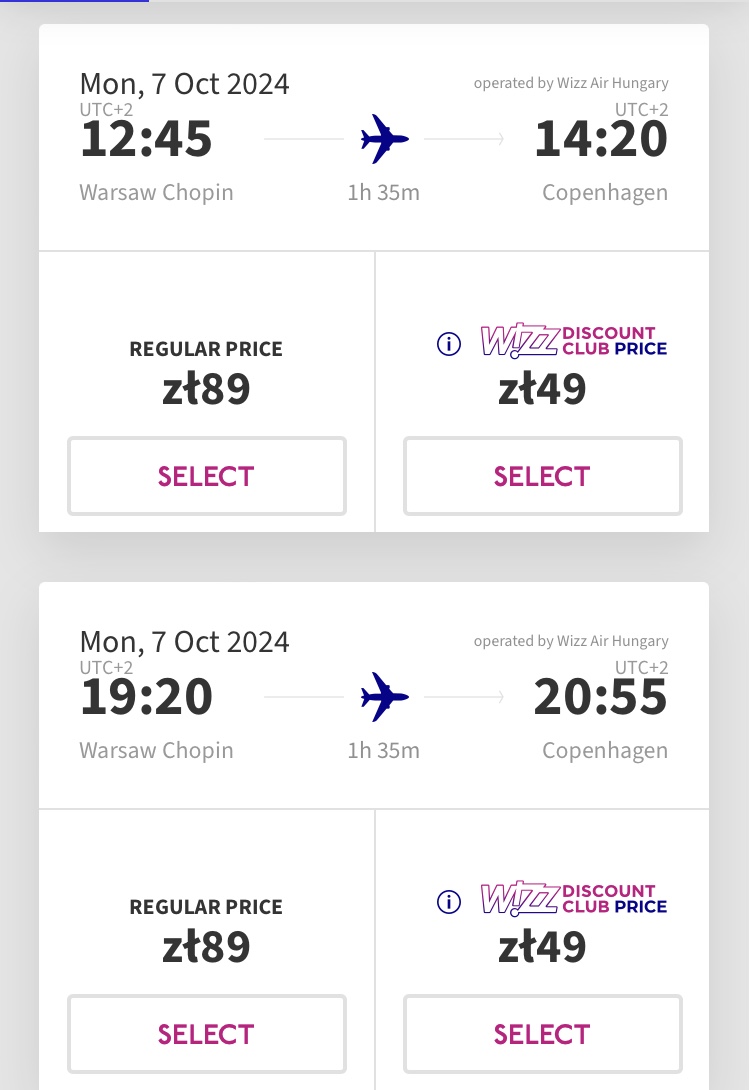
Task: Click Copenhagen destination on the first flight
Action: point(605,193)
